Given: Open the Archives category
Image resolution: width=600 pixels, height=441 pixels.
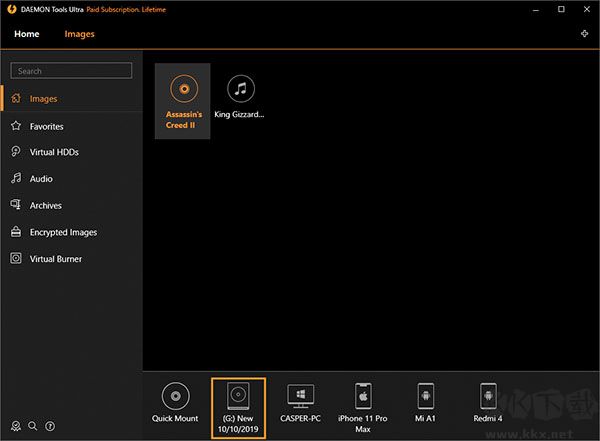Looking at the screenshot, I should pos(45,205).
